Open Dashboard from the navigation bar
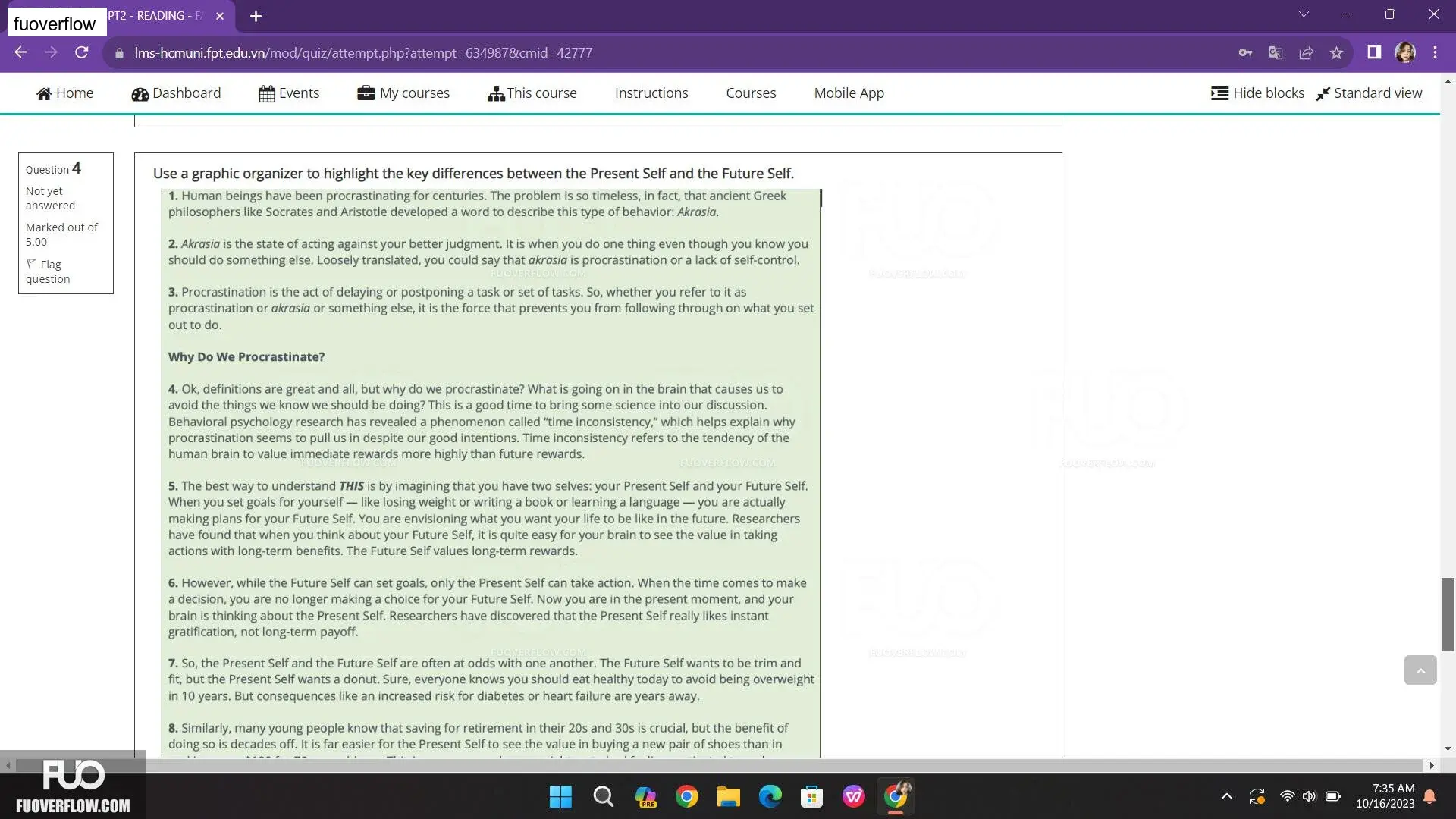The image size is (1456, 819). point(176,93)
